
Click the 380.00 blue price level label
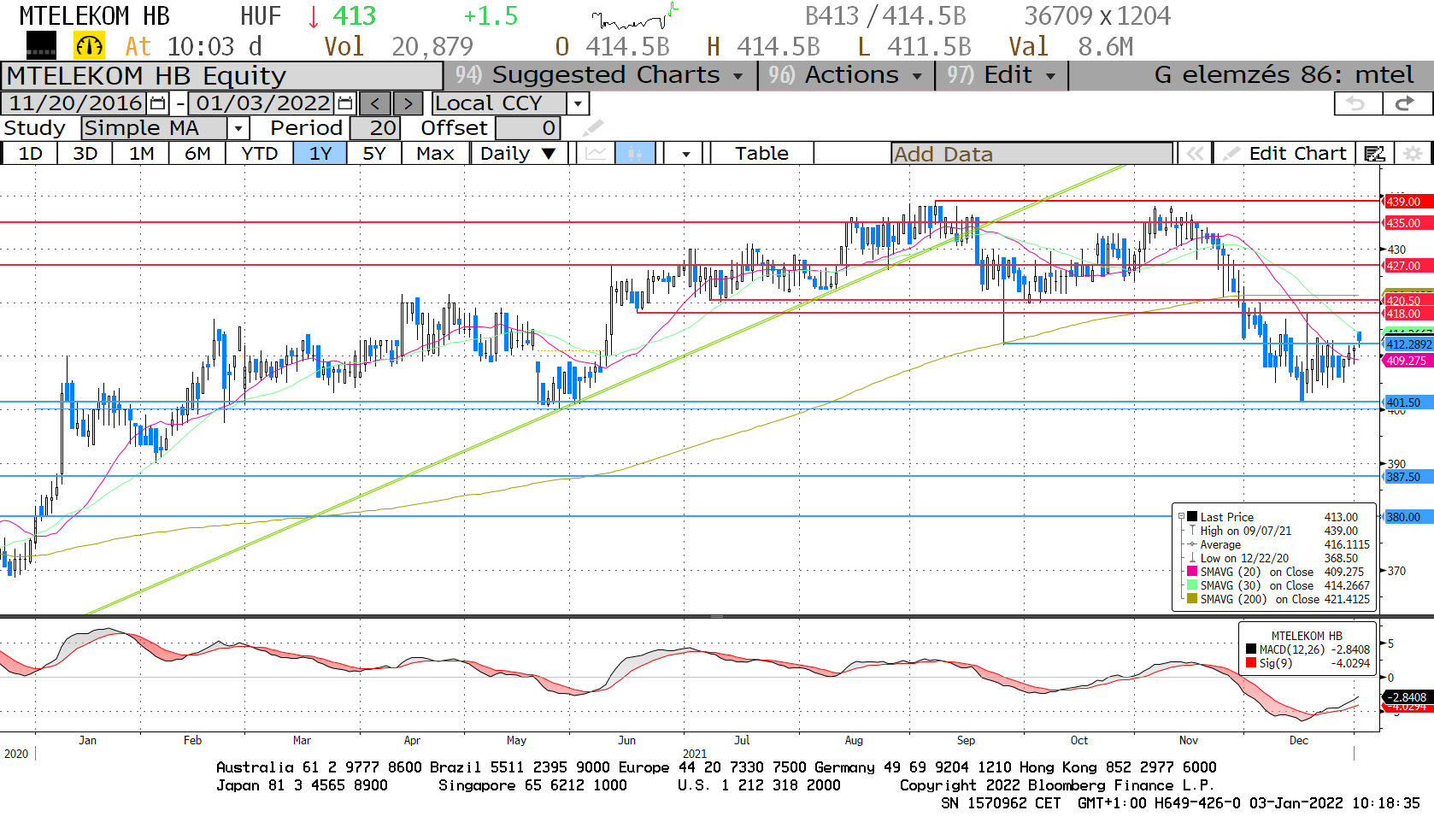tap(1406, 517)
